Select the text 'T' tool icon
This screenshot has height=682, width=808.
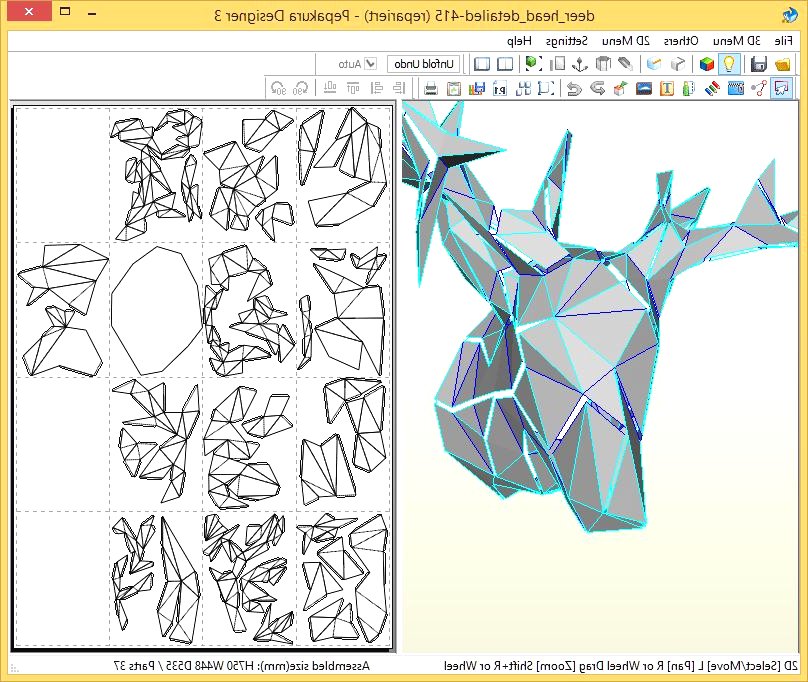pyautogui.click(x=665, y=89)
